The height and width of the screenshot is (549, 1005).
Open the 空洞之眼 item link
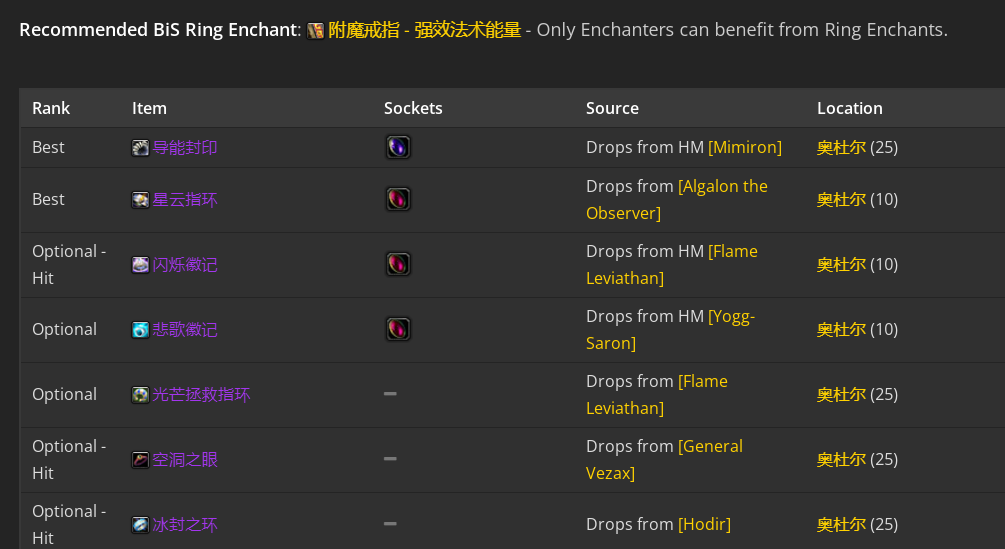point(185,460)
